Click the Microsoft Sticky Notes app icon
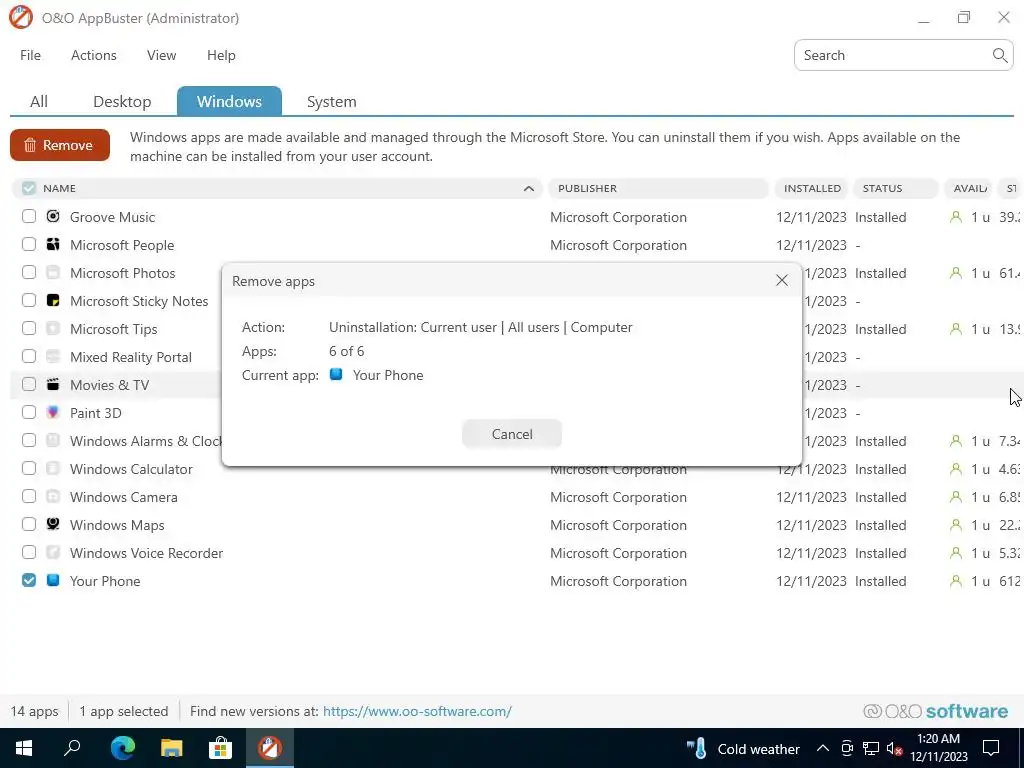Image resolution: width=1024 pixels, height=768 pixels. (x=53, y=300)
